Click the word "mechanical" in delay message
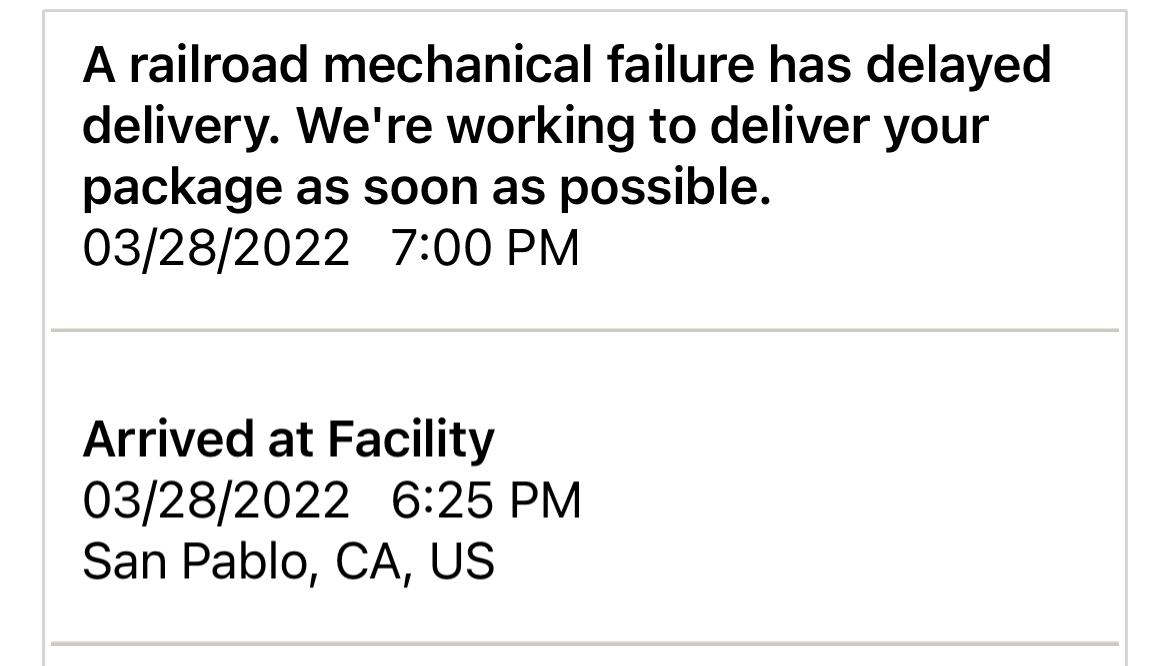Image resolution: width=1170 pixels, height=666 pixels. [457, 64]
